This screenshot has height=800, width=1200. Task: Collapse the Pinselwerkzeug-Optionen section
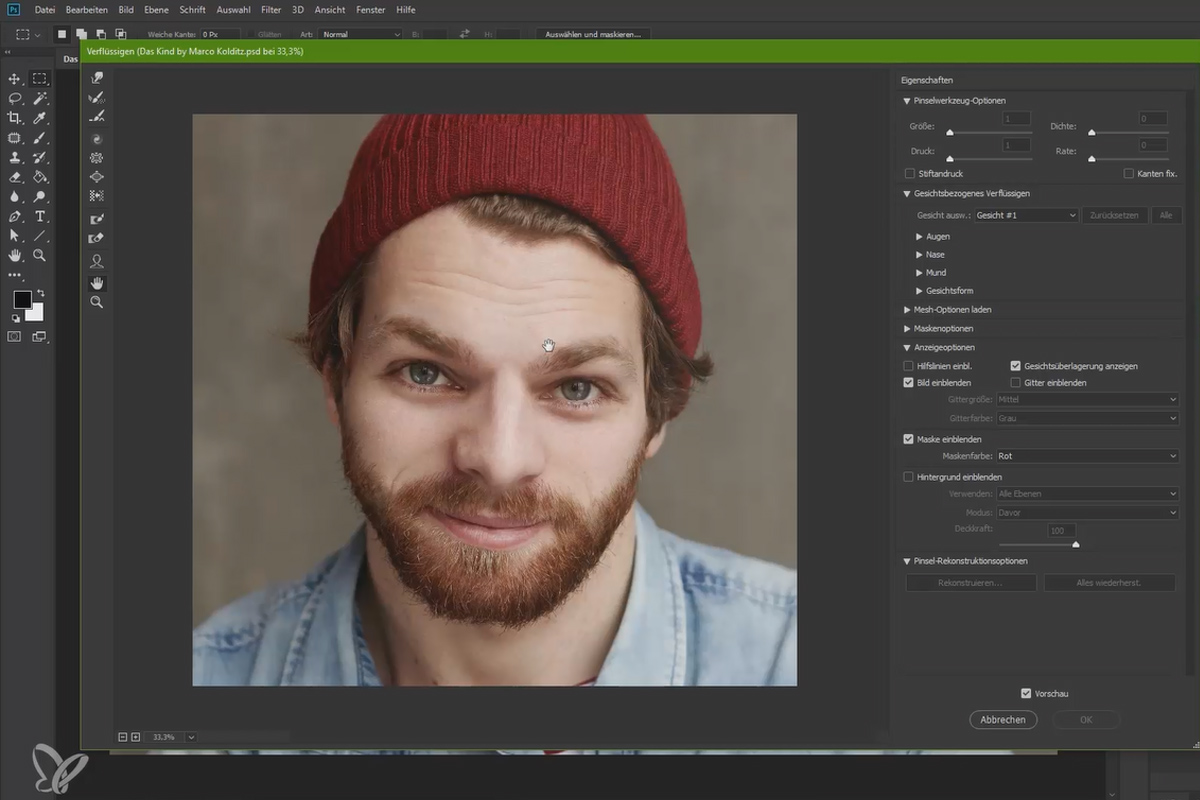click(907, 101)
